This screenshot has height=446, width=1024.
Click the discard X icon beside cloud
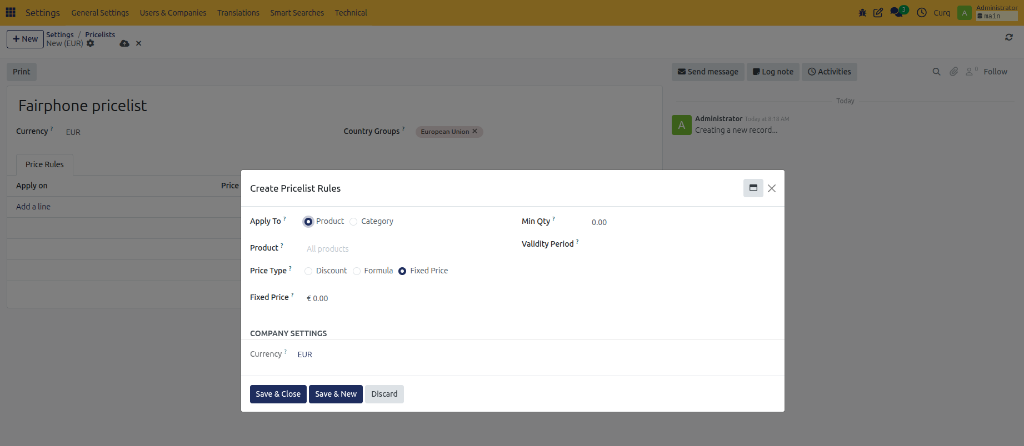coord(138,43)
